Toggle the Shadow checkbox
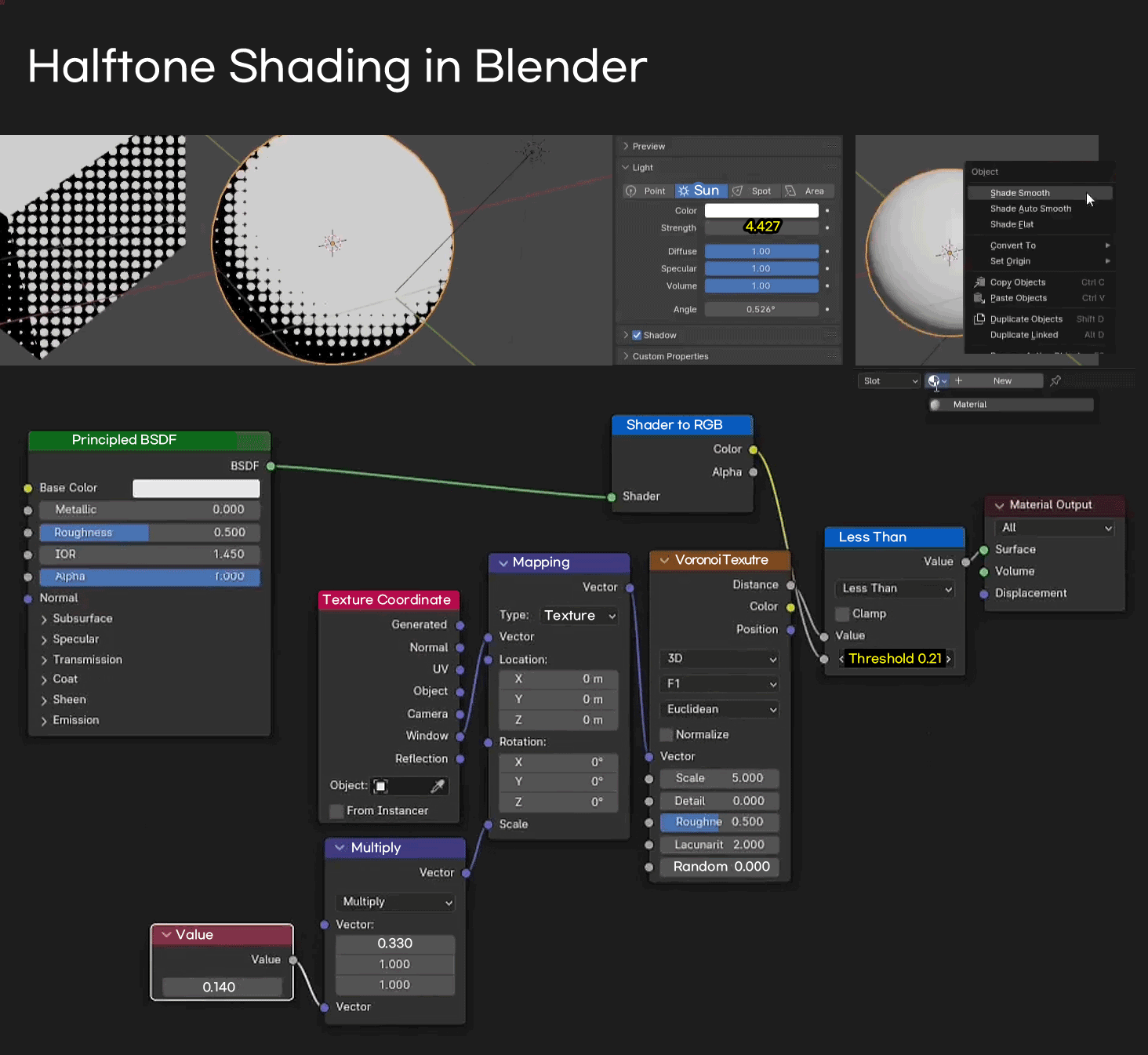The height and width of the screenshot is (1055, 1148). click(x=637, y=335)
